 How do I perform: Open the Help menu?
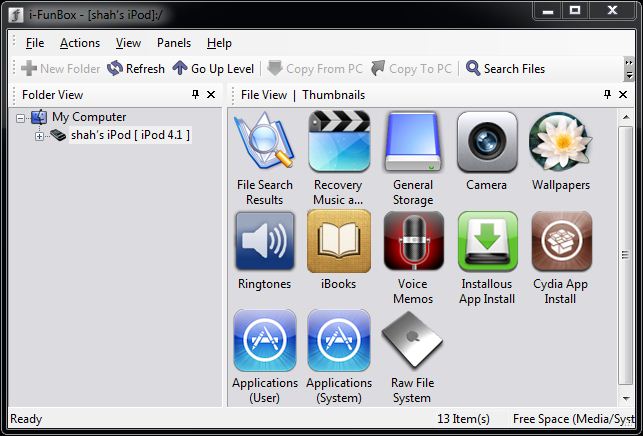coord(219,43)
